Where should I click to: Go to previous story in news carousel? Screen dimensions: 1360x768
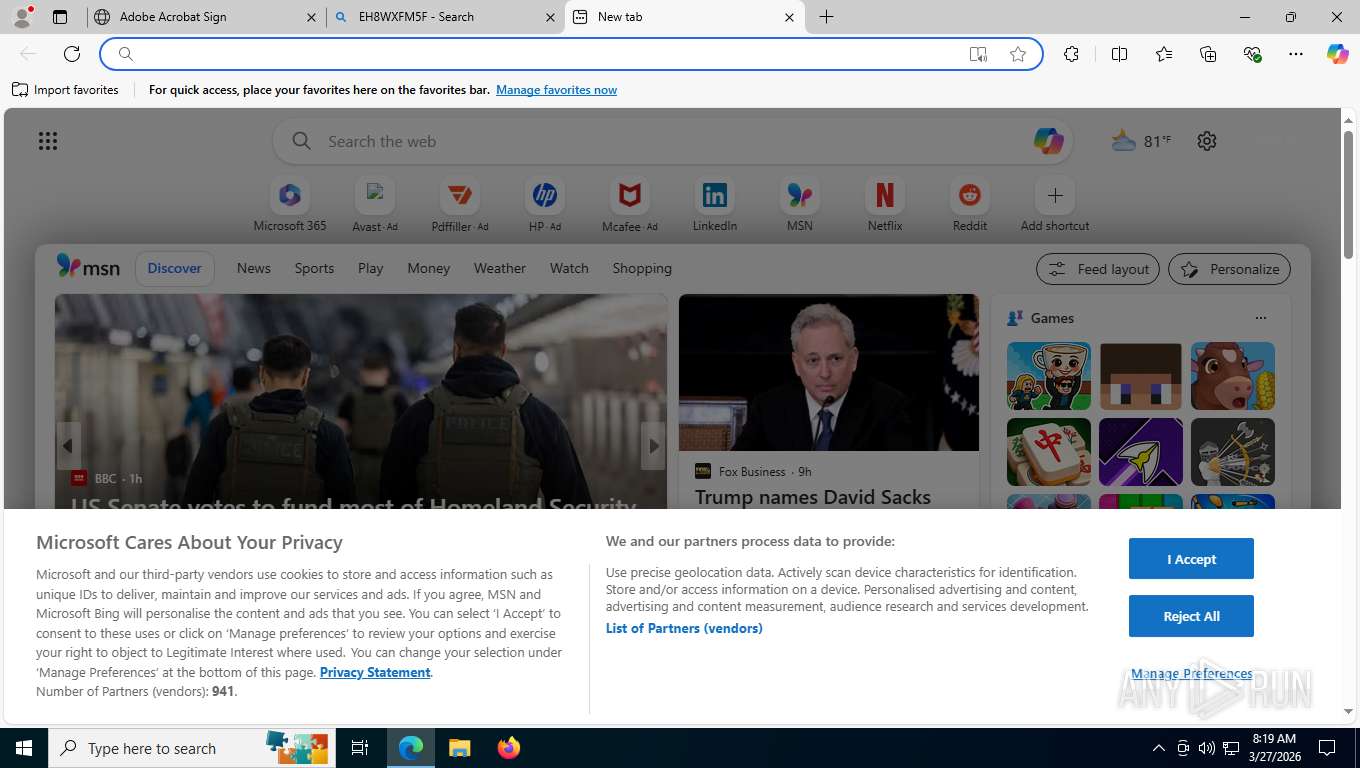pos(69,446)
